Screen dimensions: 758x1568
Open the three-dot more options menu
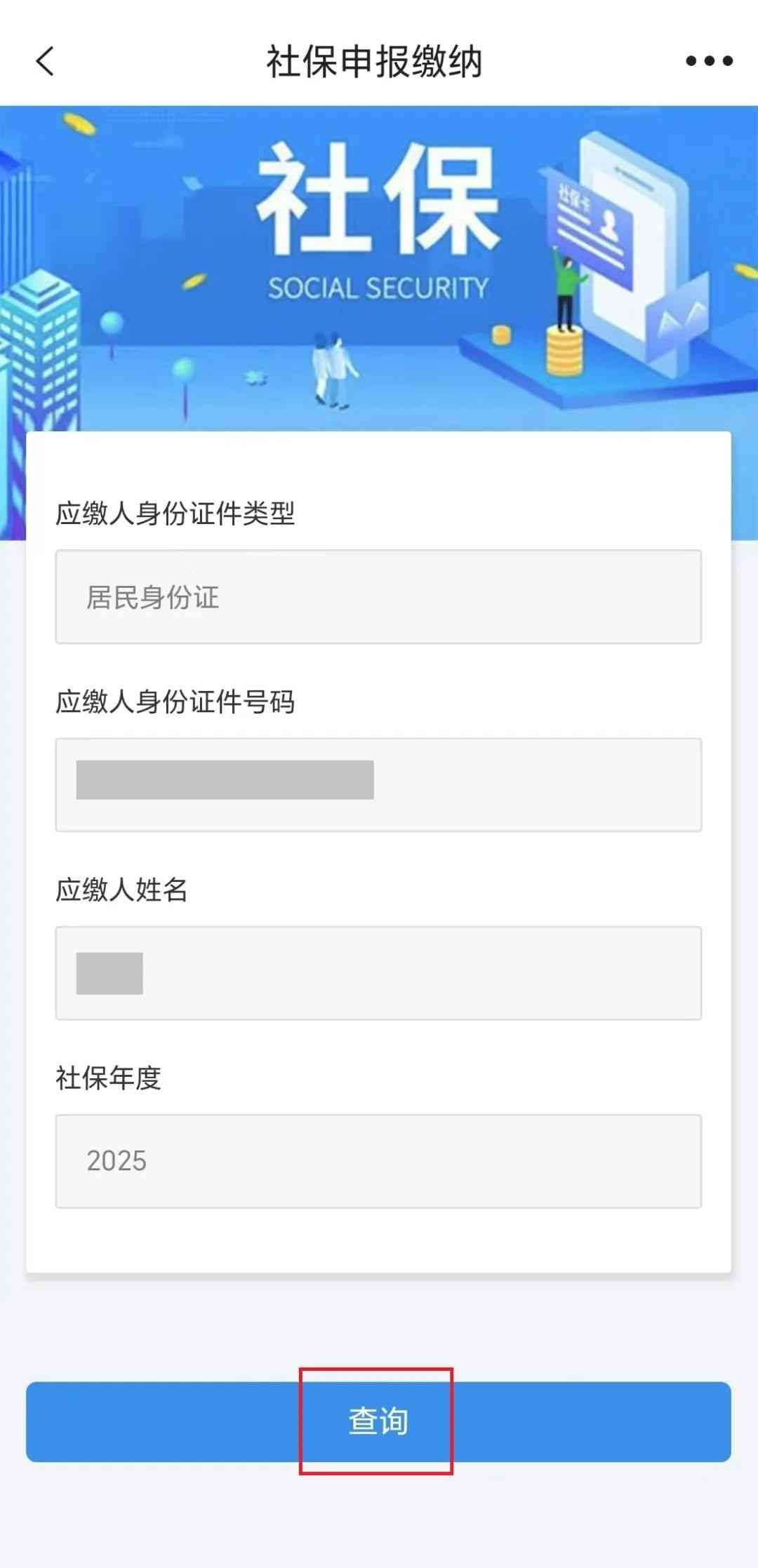[x=709, y=61]
